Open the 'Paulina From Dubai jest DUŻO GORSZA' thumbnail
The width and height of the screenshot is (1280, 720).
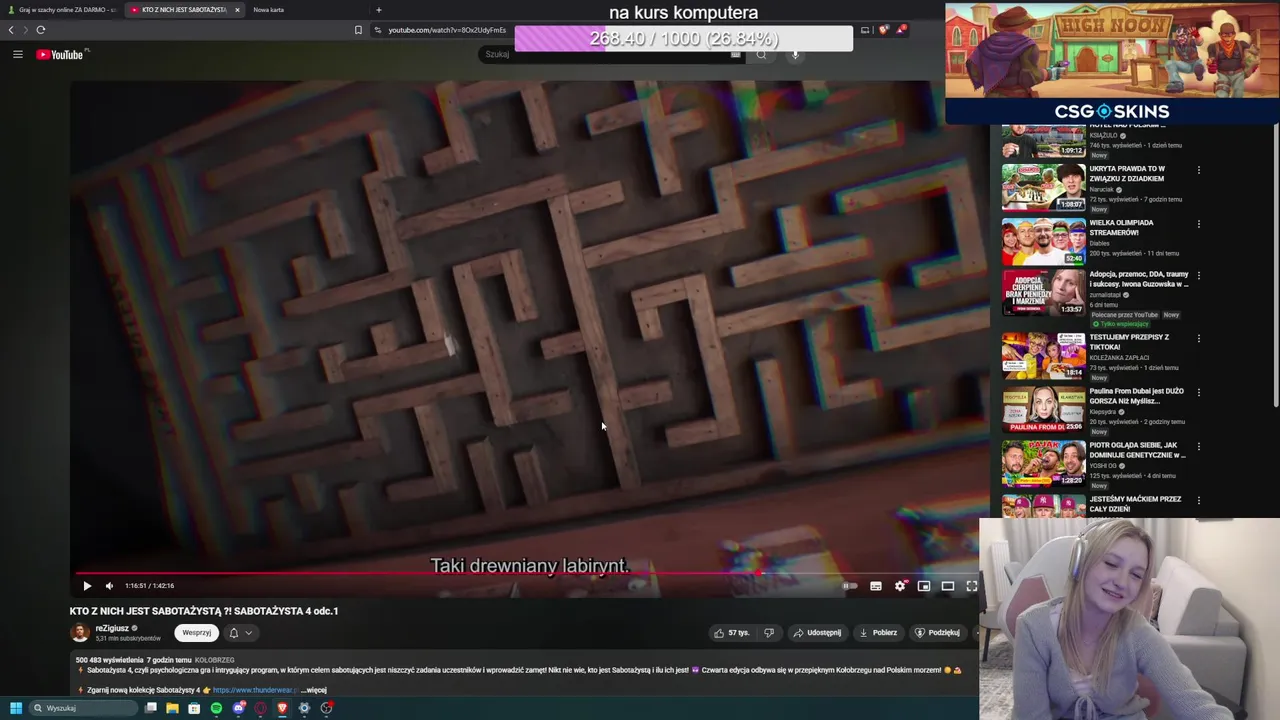1043,409
